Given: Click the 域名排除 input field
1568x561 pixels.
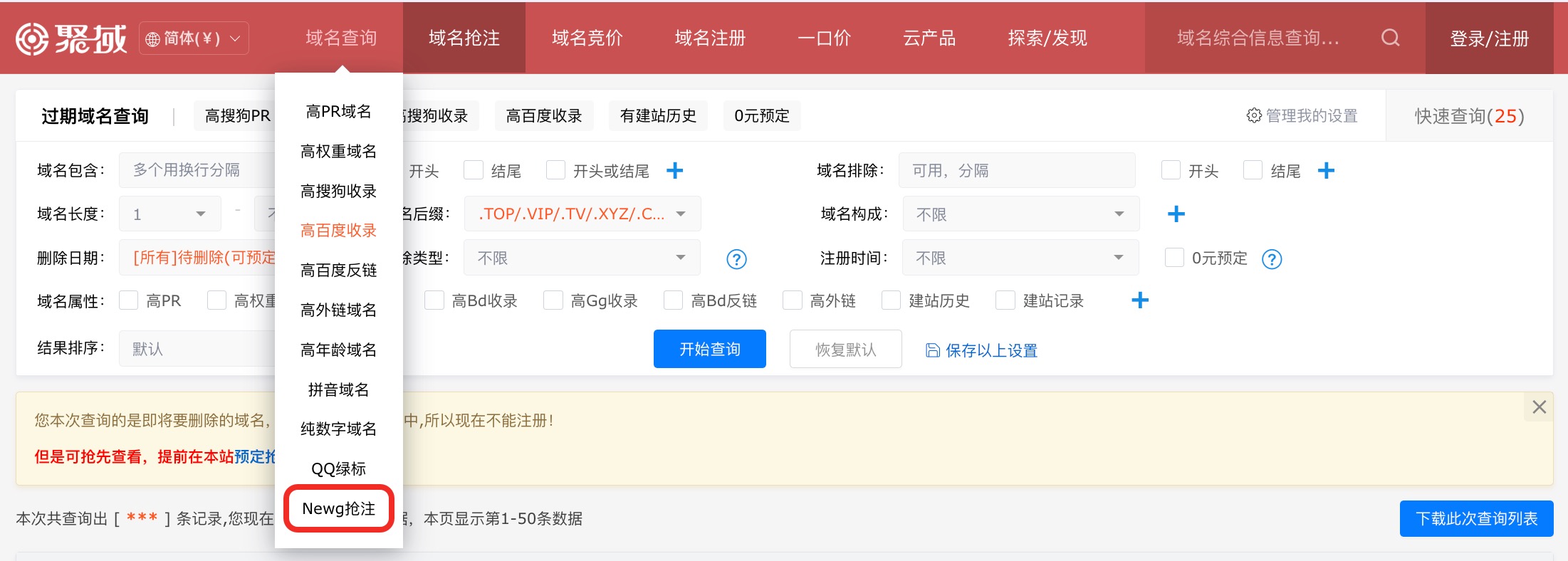Looking at the screenshot, I should (x=1017, y=171).
